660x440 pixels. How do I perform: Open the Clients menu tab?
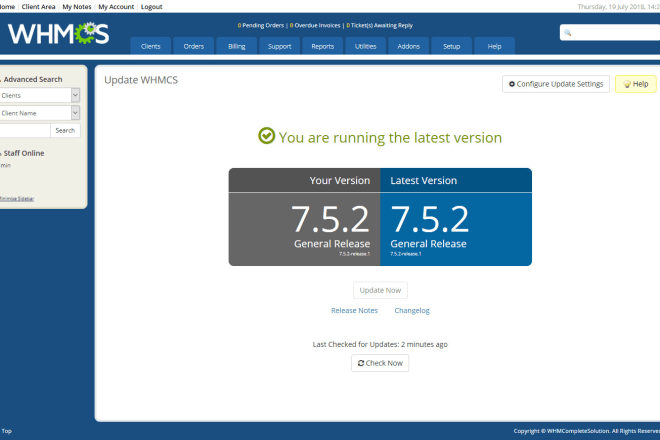click(151, 46)
